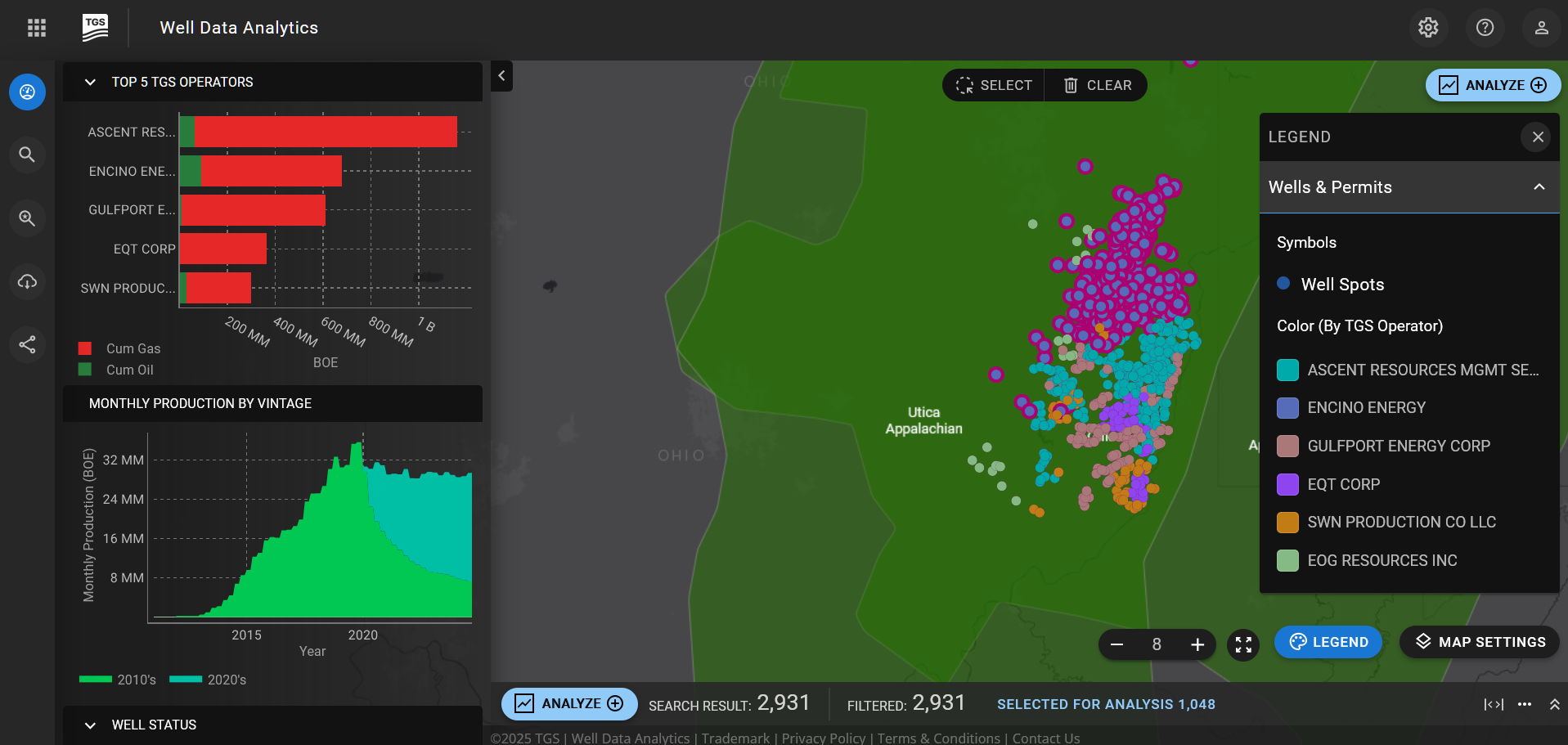Click the EQT Corp purple color swatch
This screenshot has width=1568, height=745.
coord(1287,484)
